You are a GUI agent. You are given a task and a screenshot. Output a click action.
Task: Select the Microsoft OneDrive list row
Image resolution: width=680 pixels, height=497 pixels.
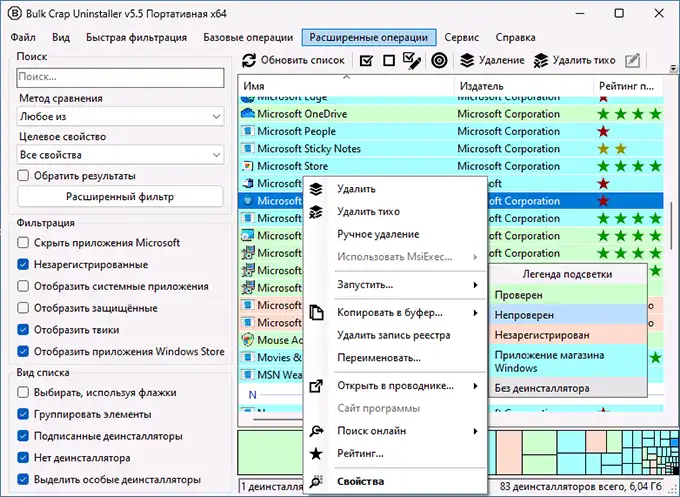pos(450,114)
